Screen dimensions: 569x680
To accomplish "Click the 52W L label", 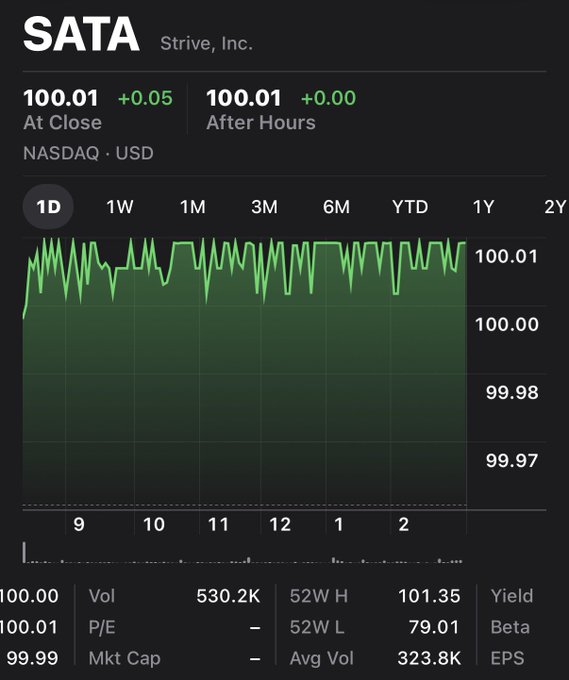I will 317,628.
